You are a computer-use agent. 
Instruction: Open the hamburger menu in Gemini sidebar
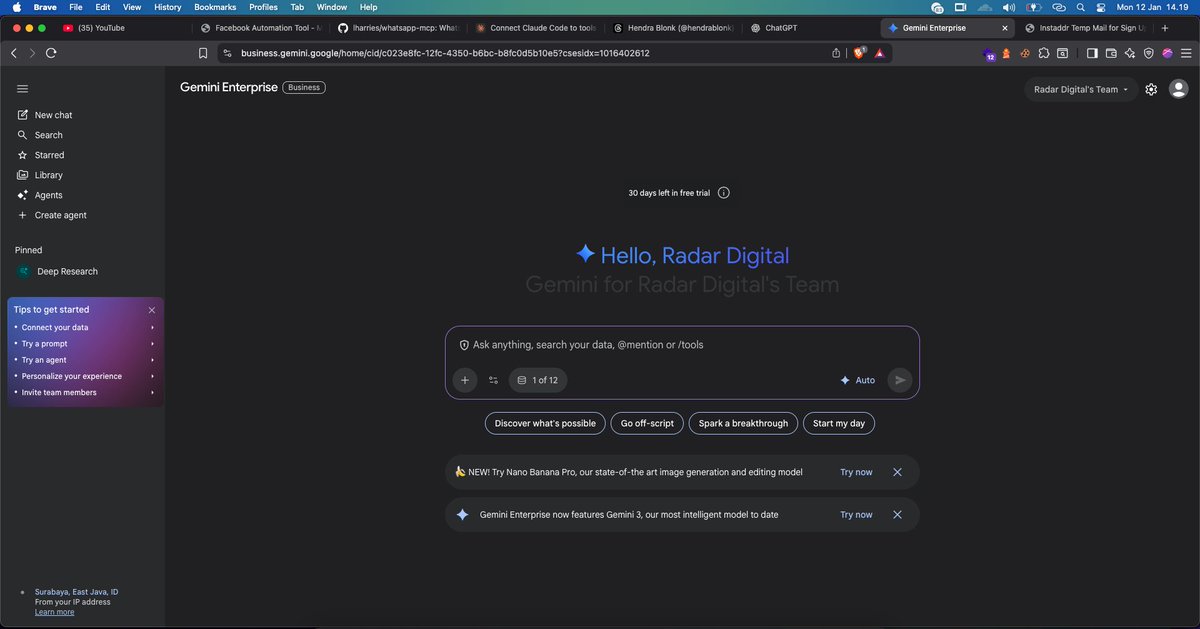tap(22, 89)
